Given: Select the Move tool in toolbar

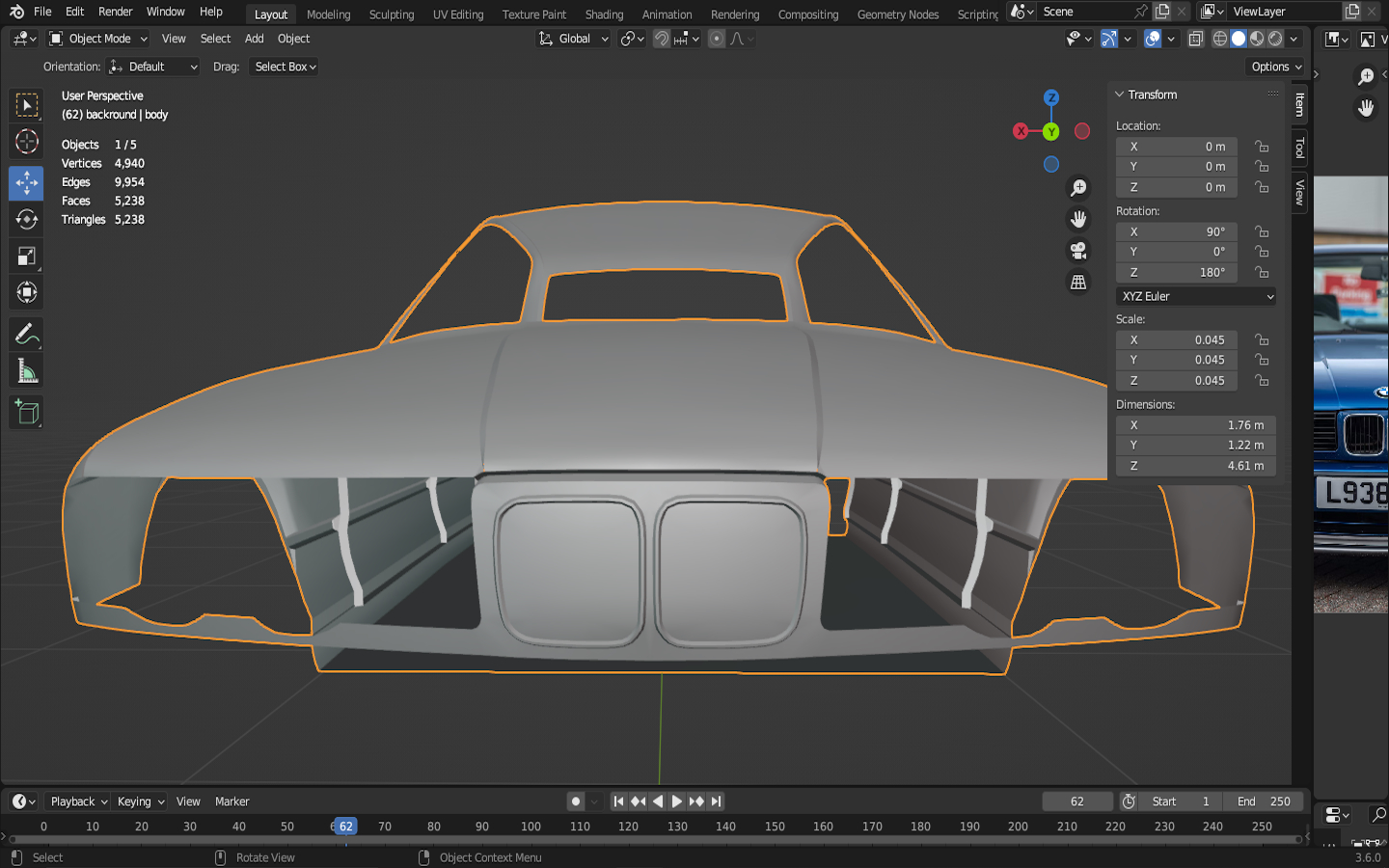Looking at the screenshot, I should (x=26, y=182).
